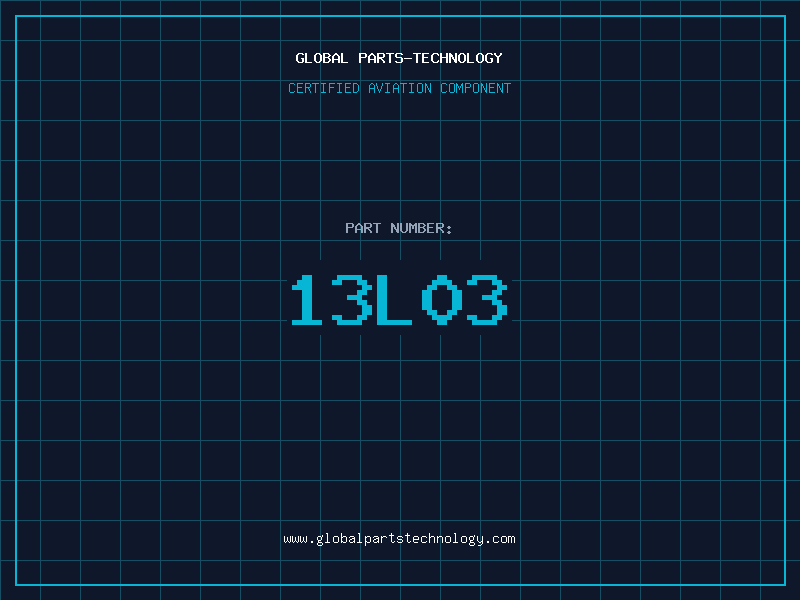The width and height of the screenshot is (800, 600).
Task: Click the PART NUMBER: label
Action: coord(399,228)
